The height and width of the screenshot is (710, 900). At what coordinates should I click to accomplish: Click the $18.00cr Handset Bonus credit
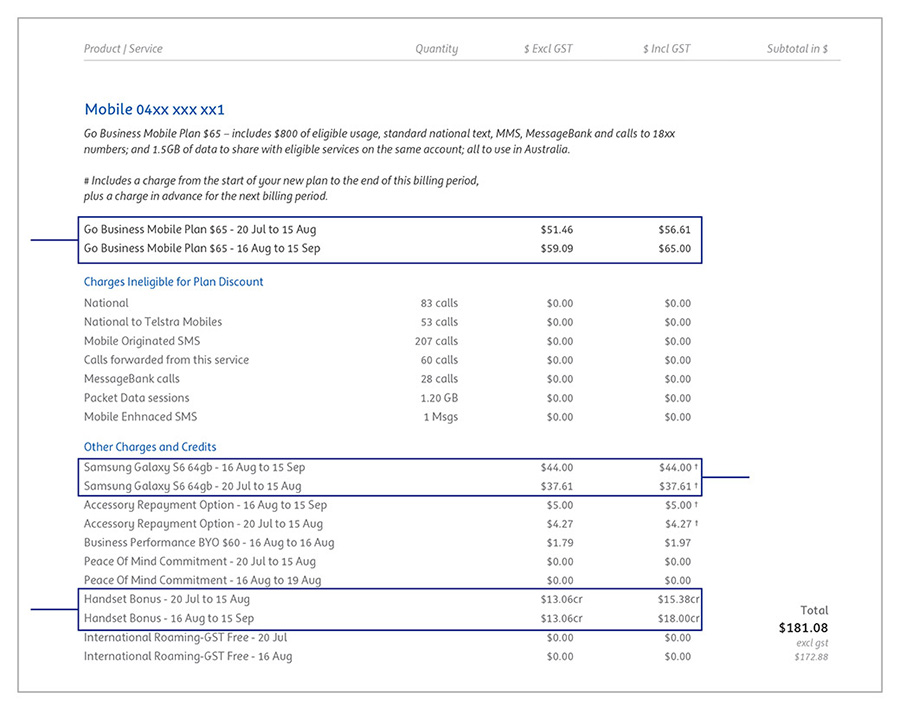tap(678, 619)
